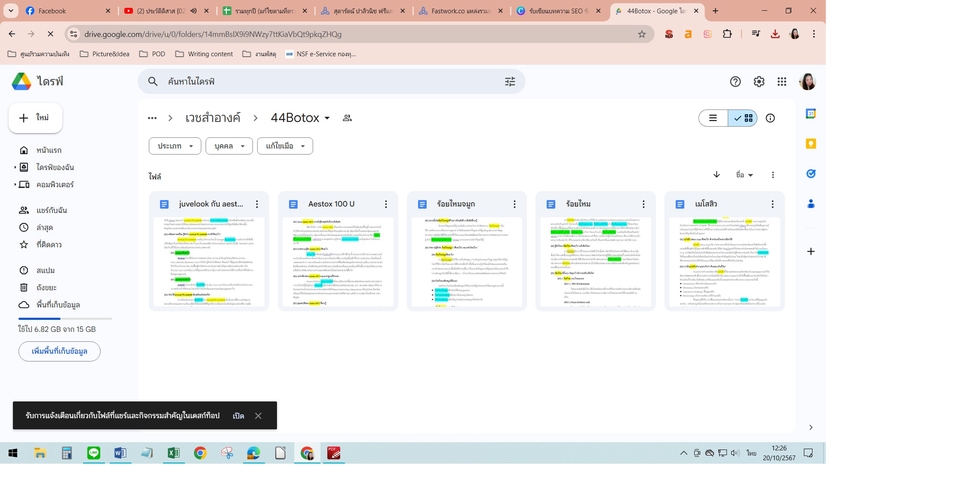This screenshot has height=480, width=960.
Task: Click storage usage progress bar
Action: (x=65, y=318)
